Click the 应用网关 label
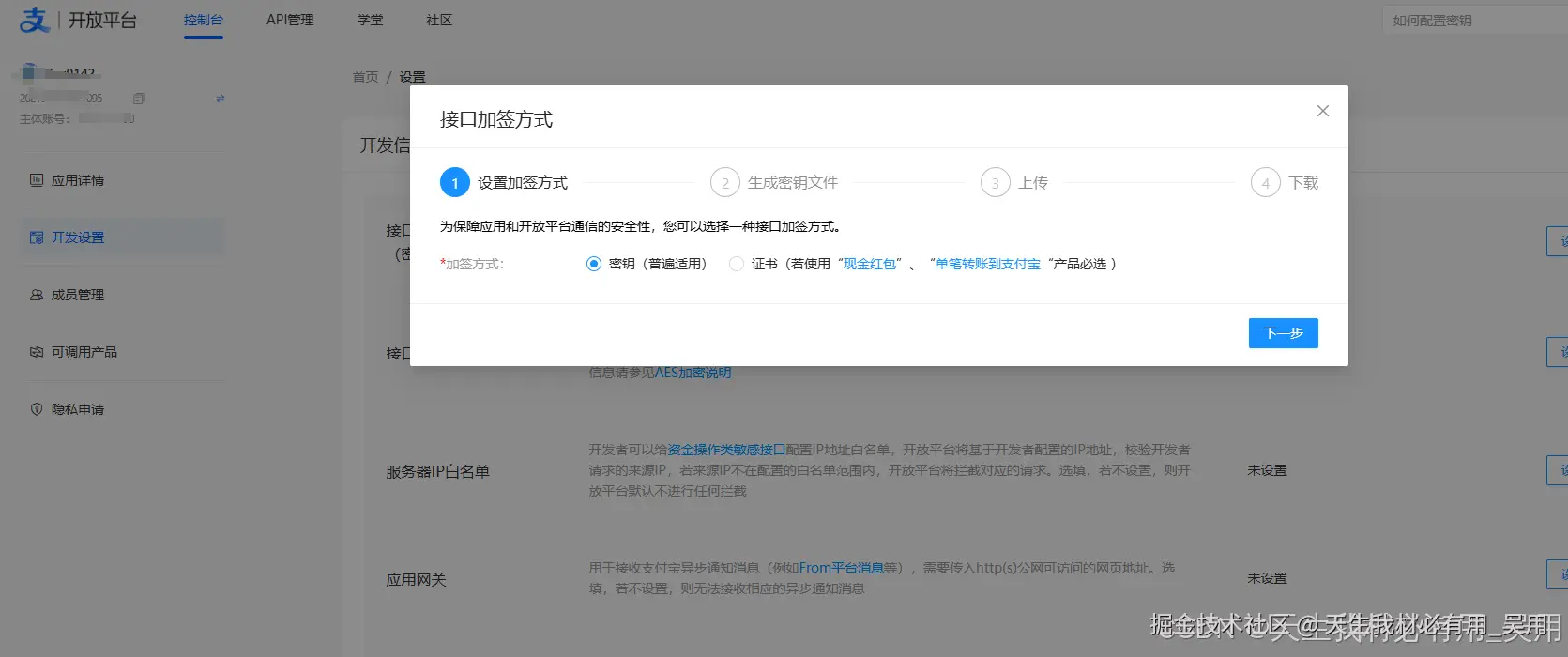1568x657 pixels. (x=416, y=579)
